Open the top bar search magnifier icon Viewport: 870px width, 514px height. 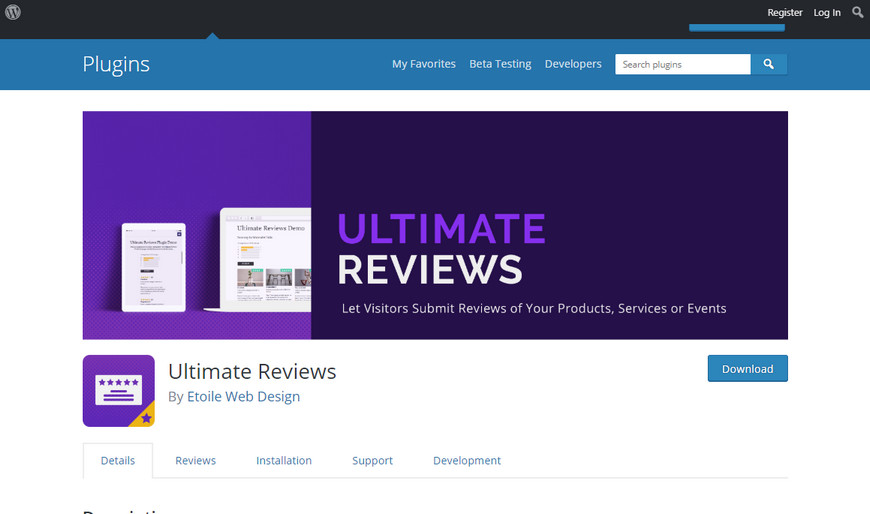[x=857, y=12]
